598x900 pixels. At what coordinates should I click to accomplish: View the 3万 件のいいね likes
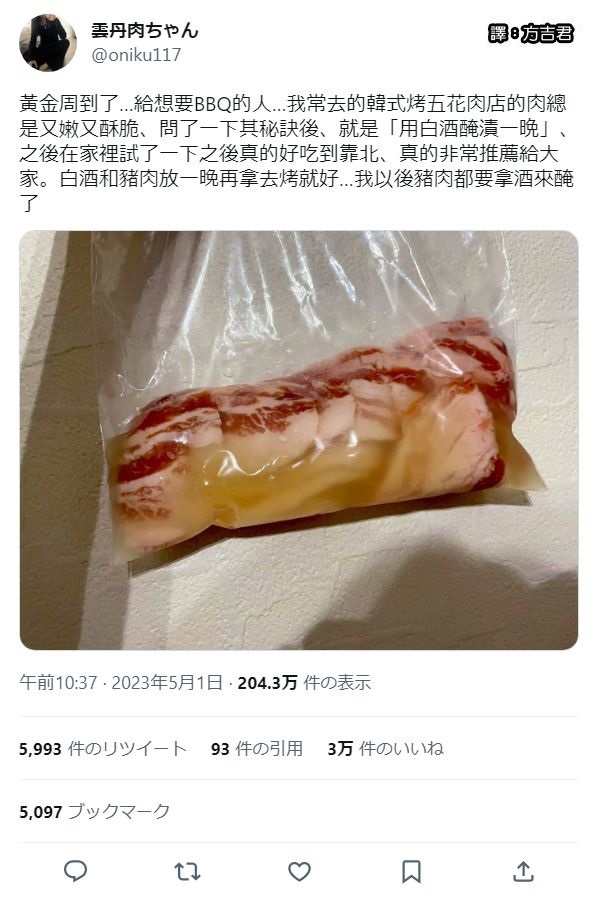386,748
